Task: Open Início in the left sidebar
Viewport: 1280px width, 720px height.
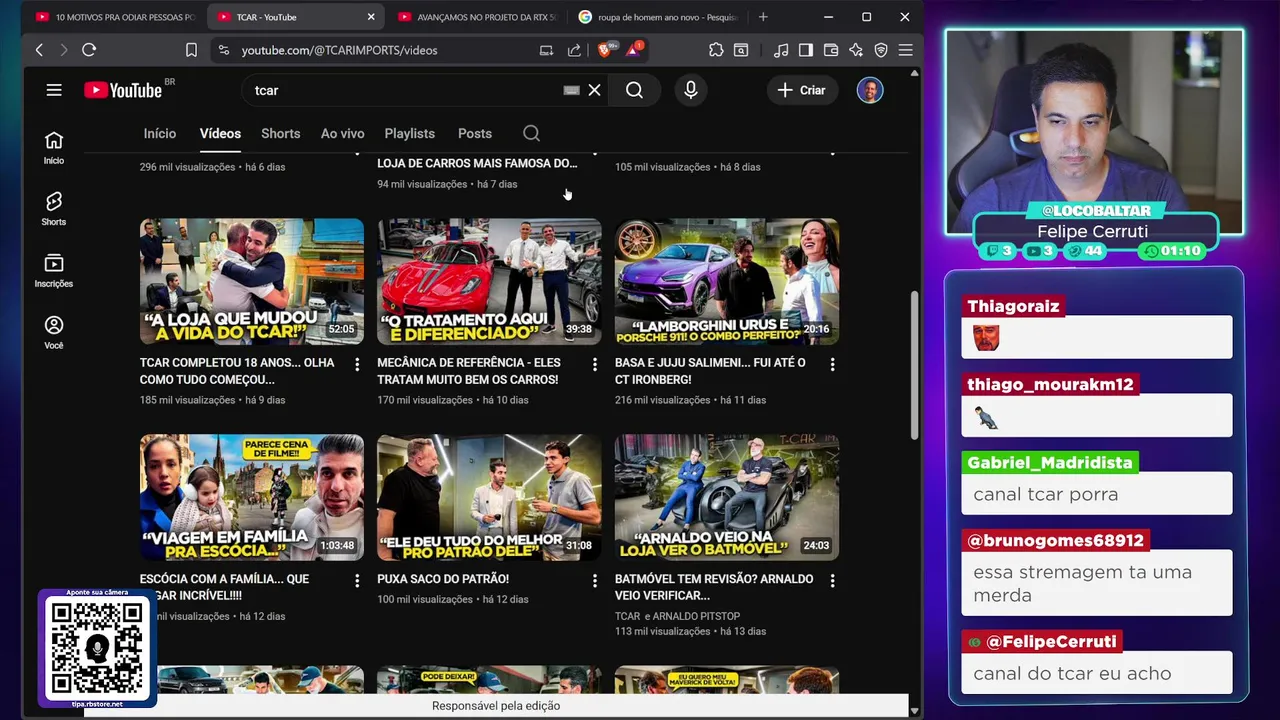Action: tap(54, 148)
